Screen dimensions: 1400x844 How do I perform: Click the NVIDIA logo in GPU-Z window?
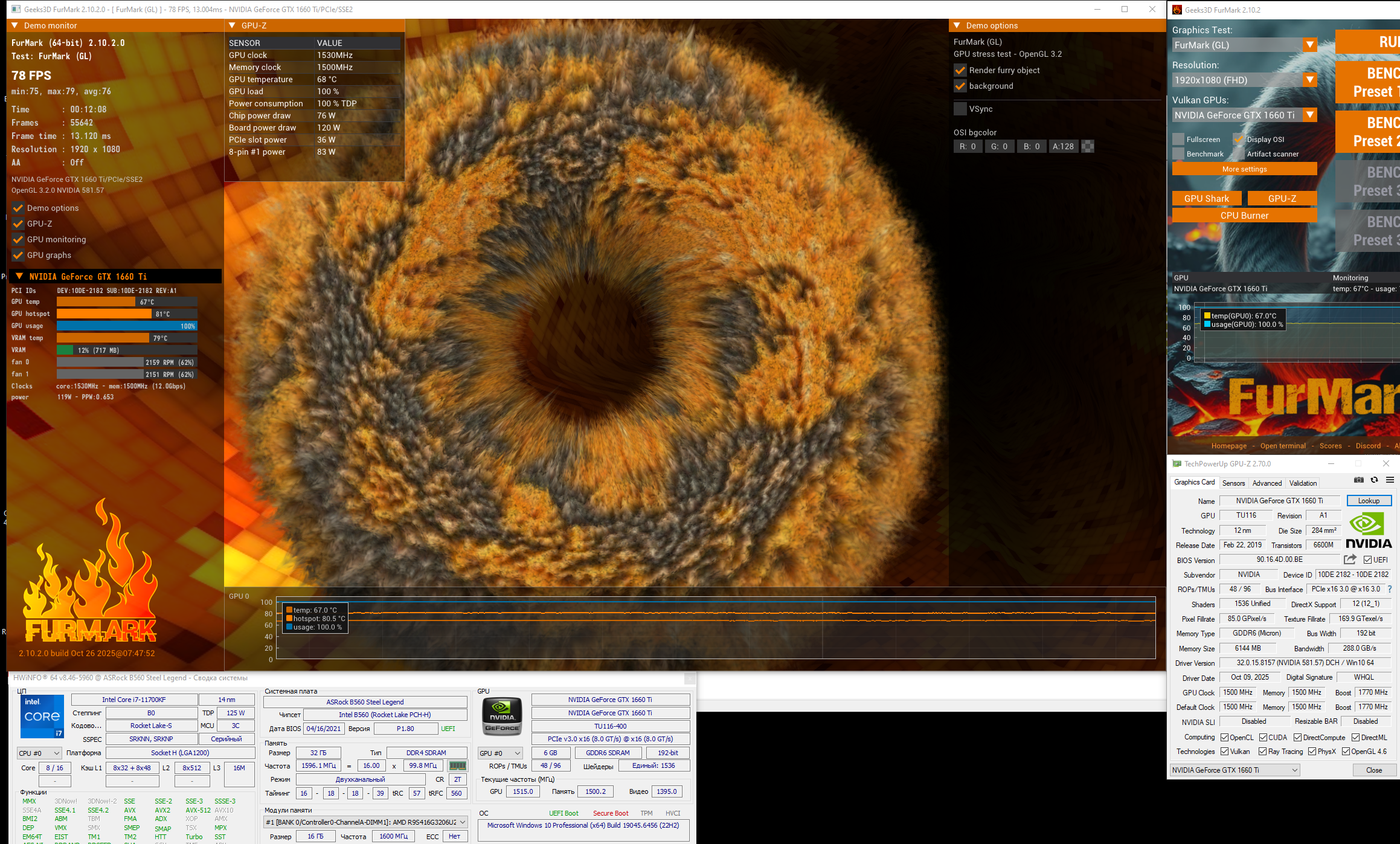[1369, 530]
